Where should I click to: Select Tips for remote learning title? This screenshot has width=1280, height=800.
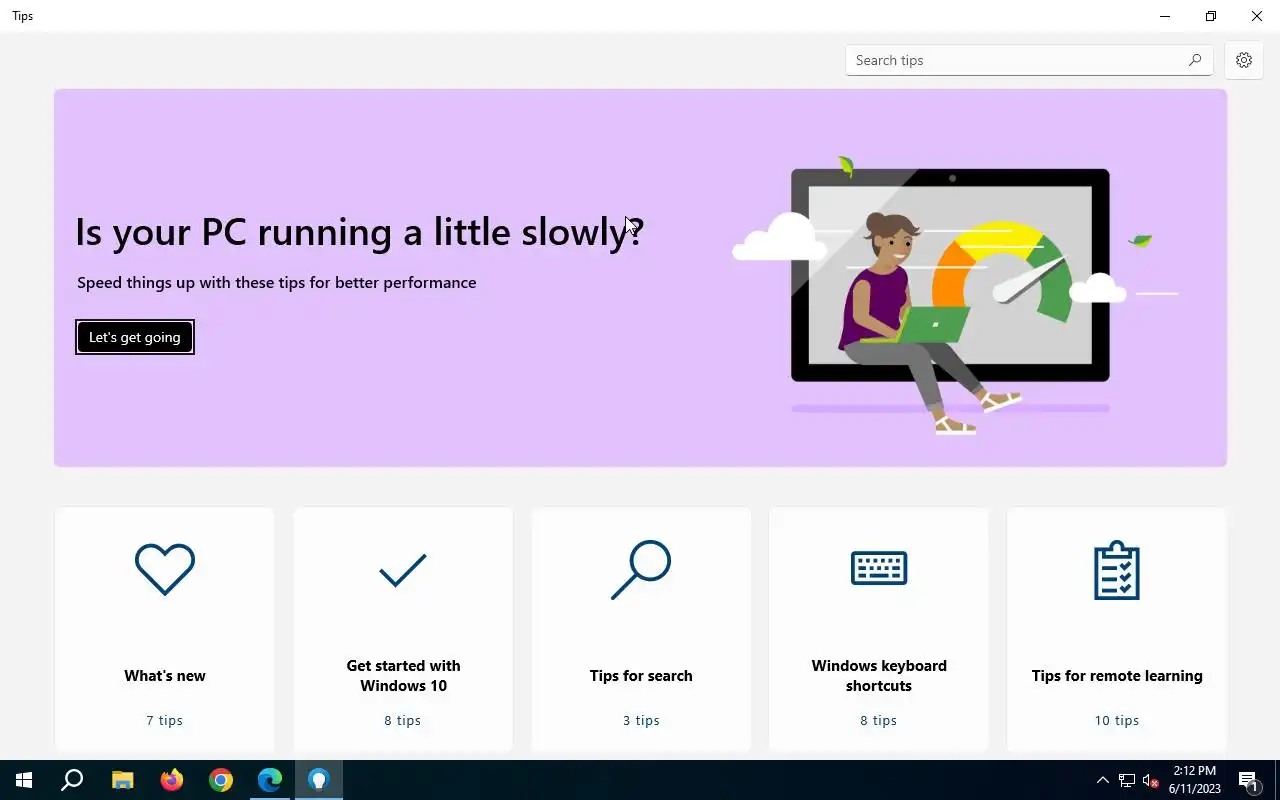coord(1117,676)
